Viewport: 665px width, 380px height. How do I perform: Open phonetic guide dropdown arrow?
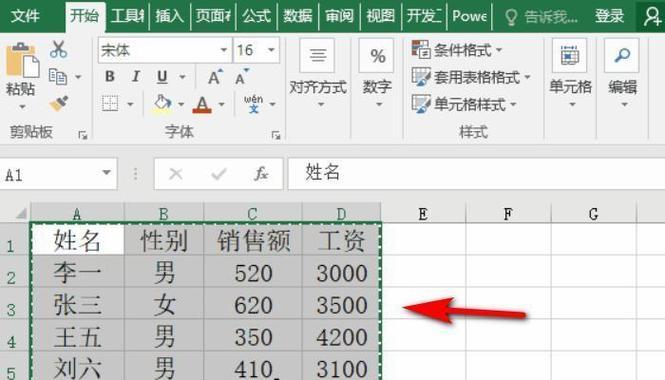[273, 104]
